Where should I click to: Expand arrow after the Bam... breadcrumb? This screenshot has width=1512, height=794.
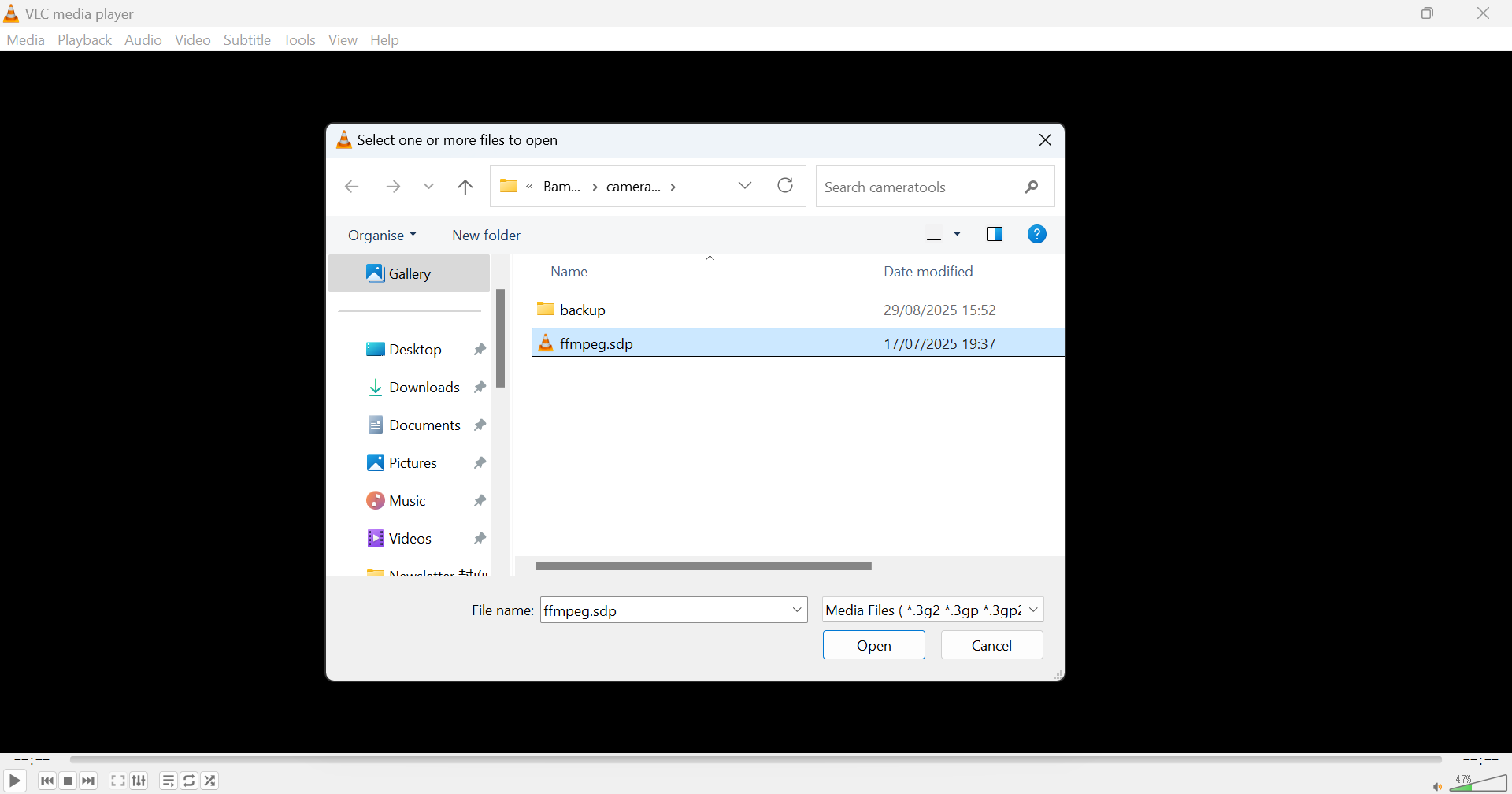click(595, 187)
